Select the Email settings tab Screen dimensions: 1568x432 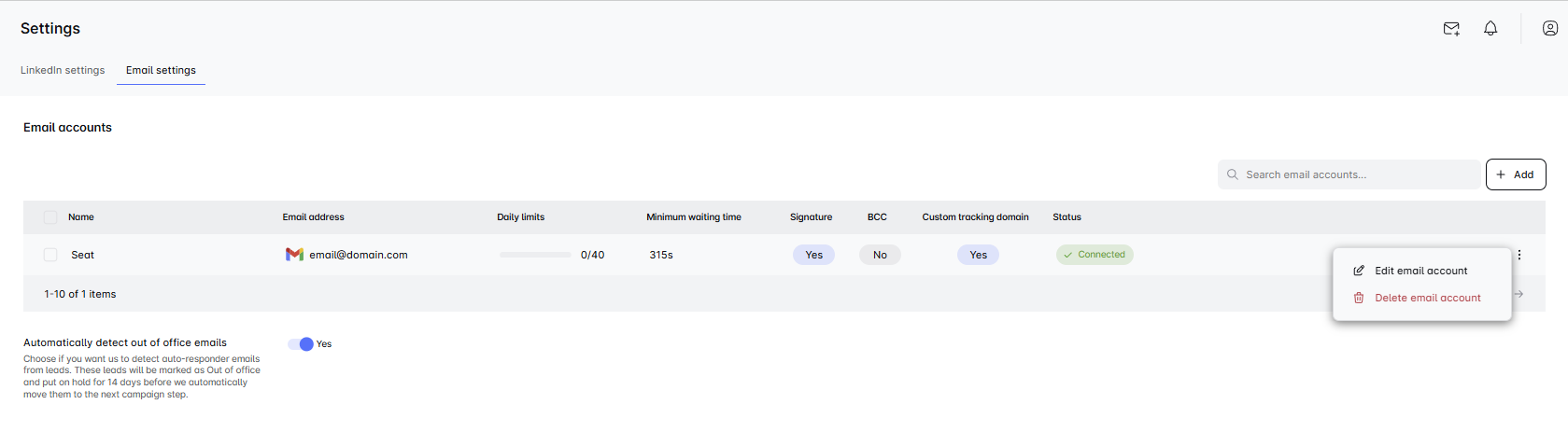[161, 70]
